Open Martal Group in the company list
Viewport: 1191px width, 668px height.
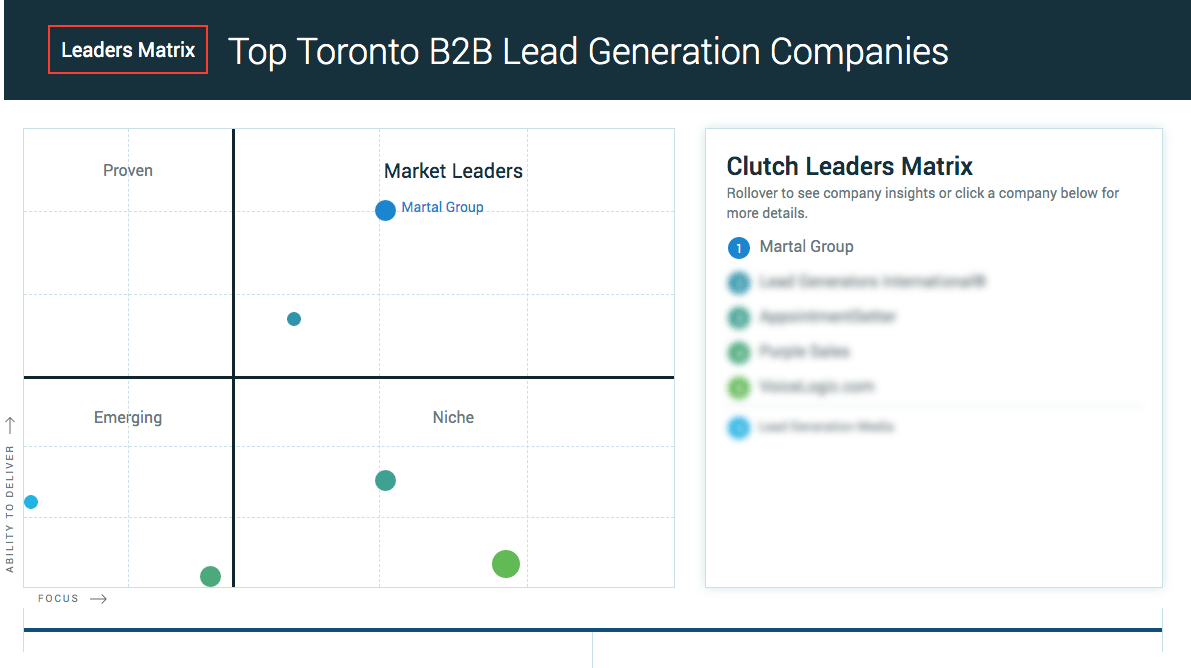pyautogui.click(x=807, y=246)
